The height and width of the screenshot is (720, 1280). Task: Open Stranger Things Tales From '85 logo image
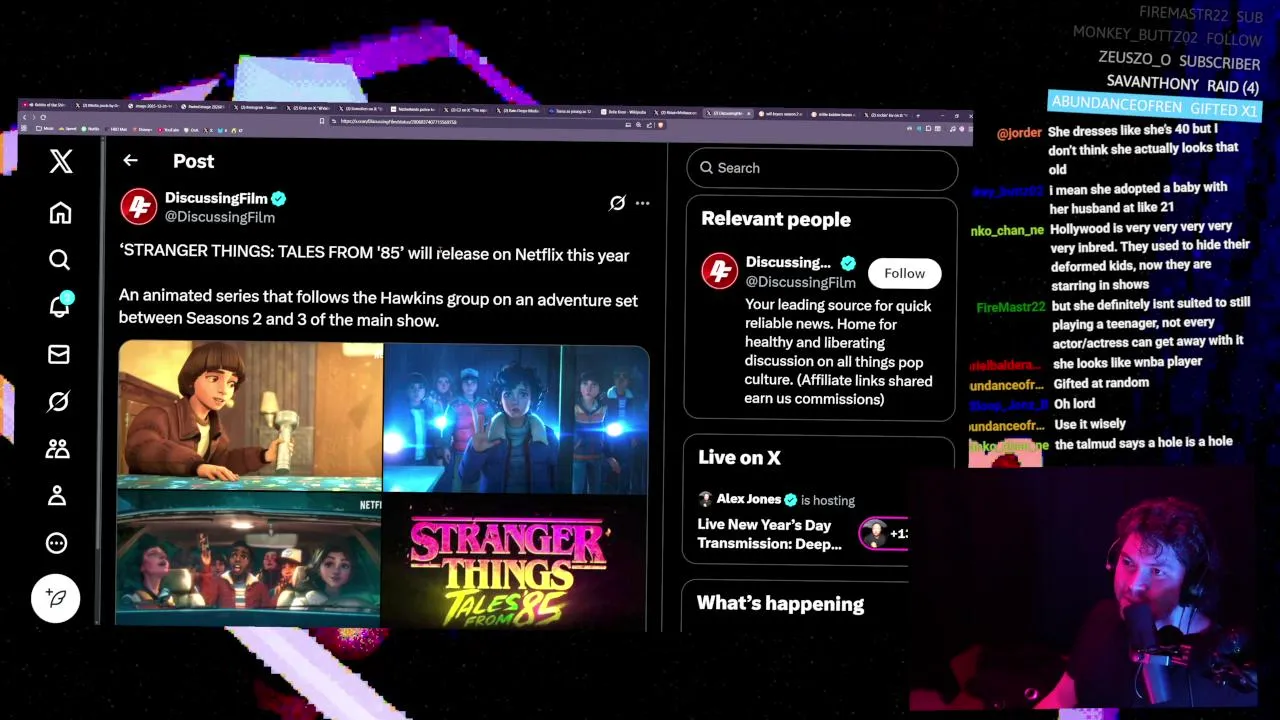[x=514, y=563]
